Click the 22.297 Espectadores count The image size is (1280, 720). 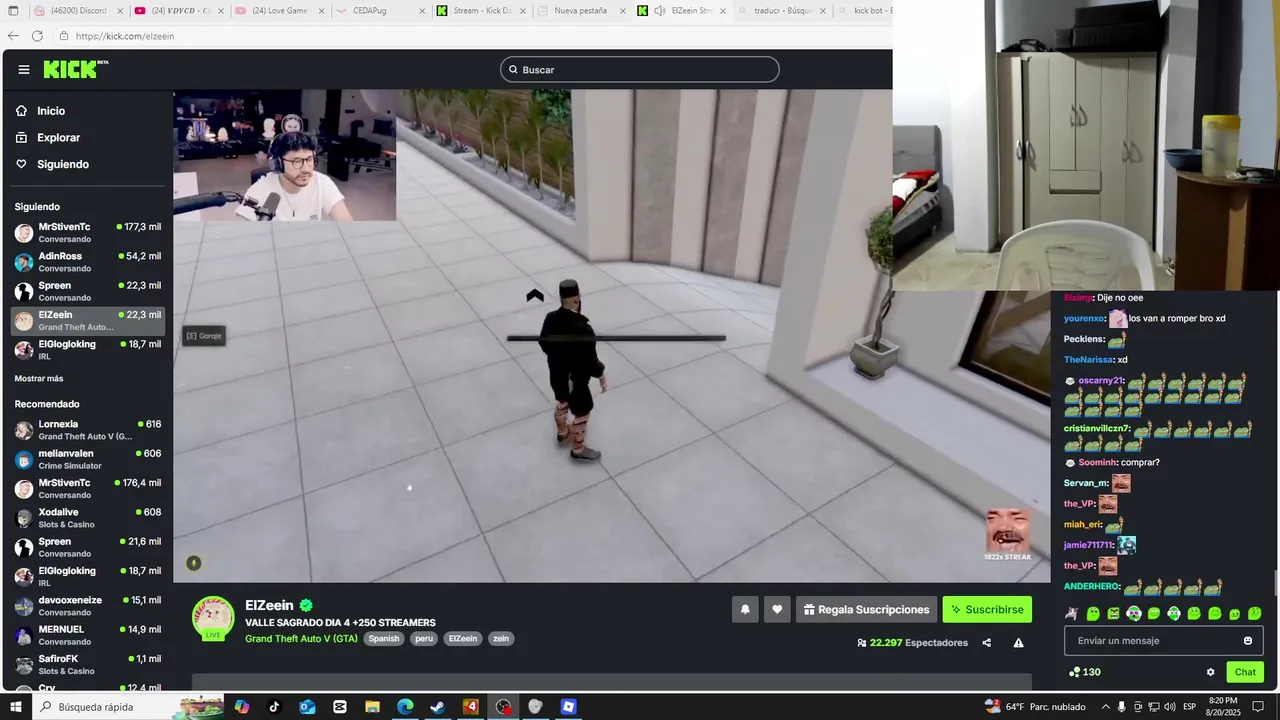coord(912,643)
